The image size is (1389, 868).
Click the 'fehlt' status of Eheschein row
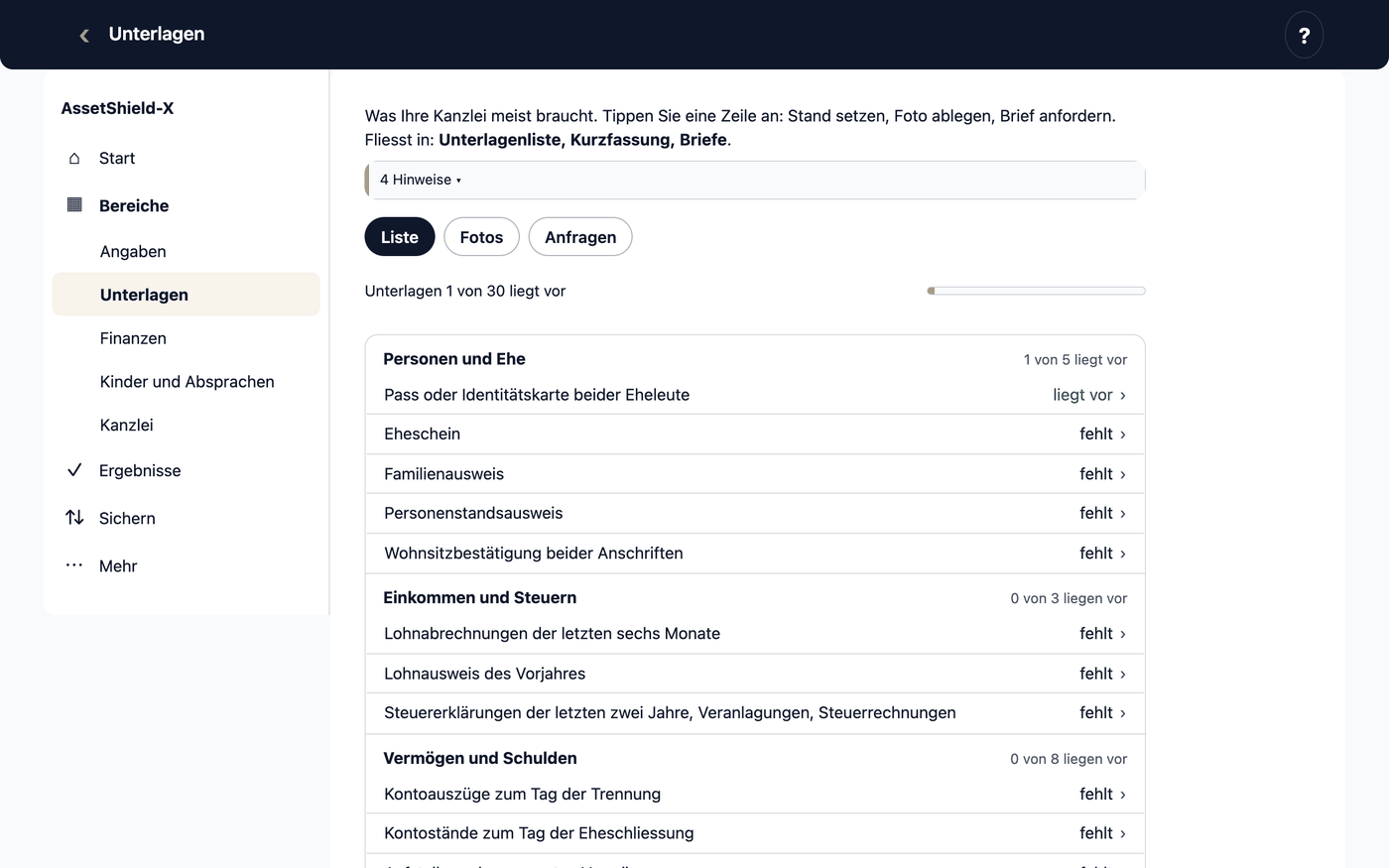(1096, 434)
